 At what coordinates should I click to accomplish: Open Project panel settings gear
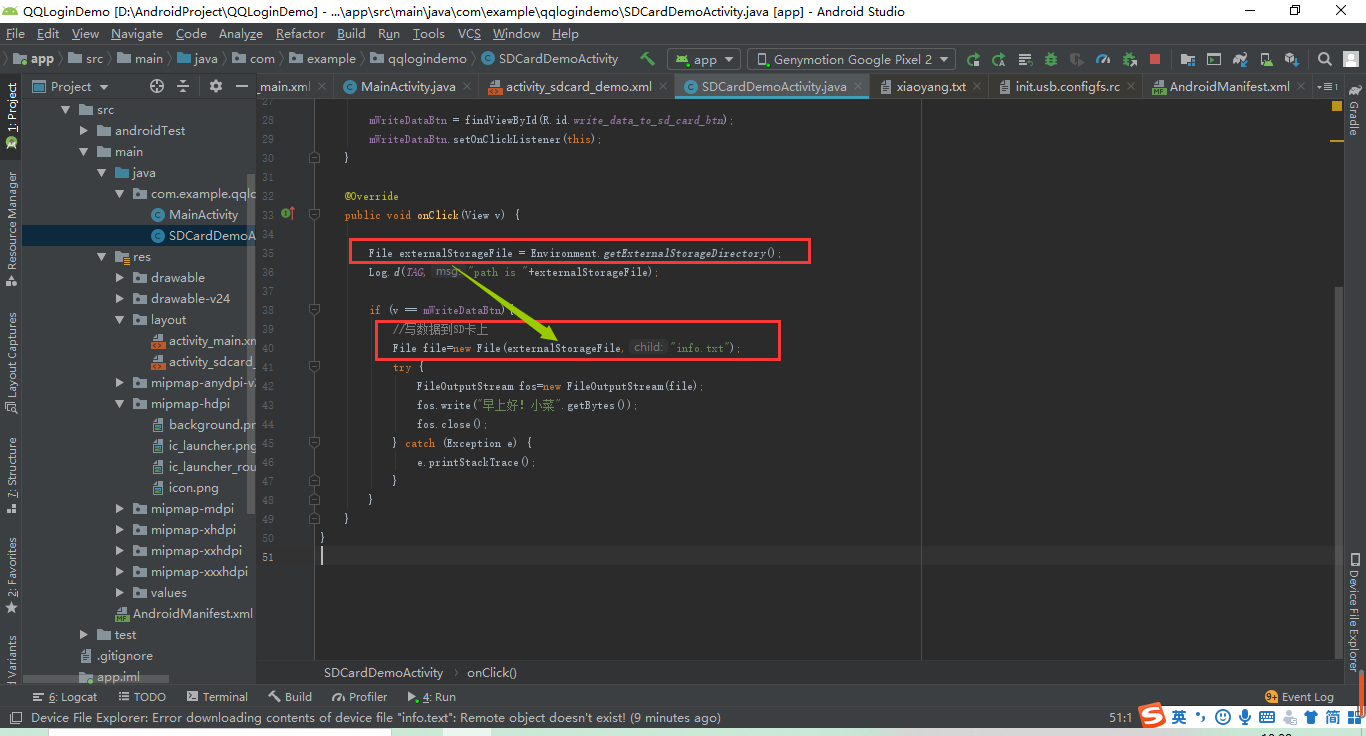tap(216, 87)
